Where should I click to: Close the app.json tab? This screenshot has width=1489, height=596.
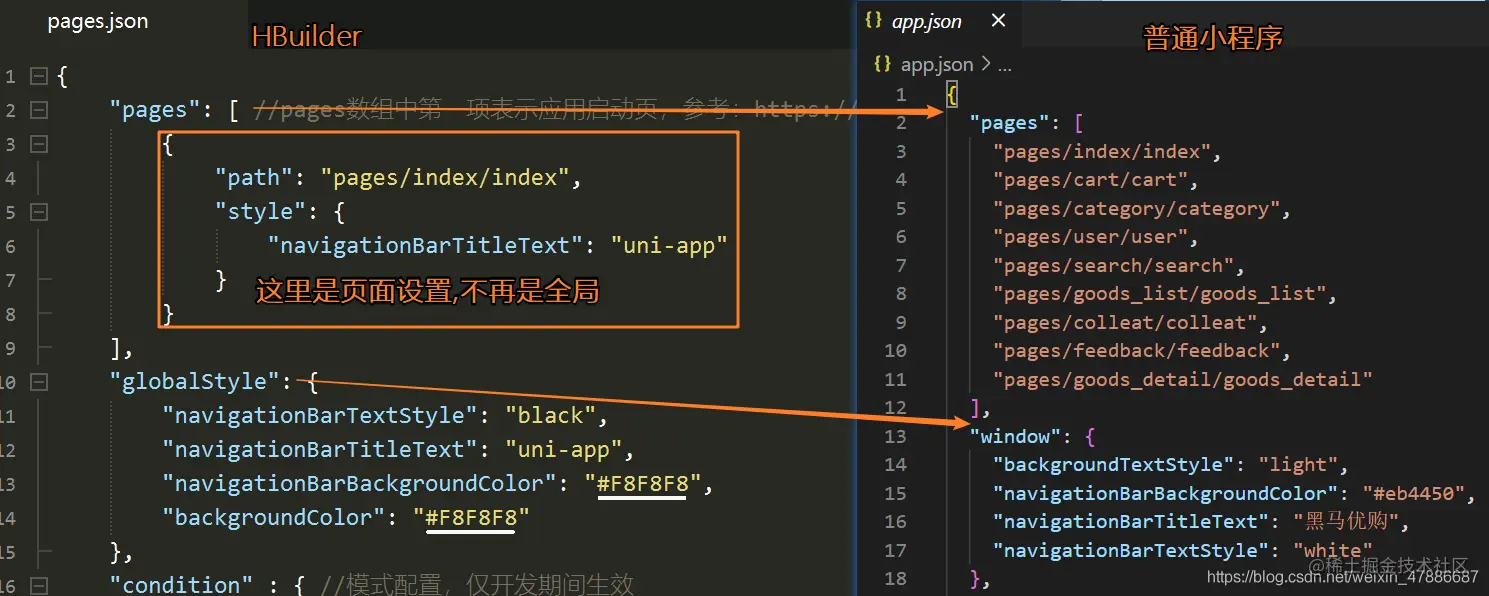coord(998,21)
